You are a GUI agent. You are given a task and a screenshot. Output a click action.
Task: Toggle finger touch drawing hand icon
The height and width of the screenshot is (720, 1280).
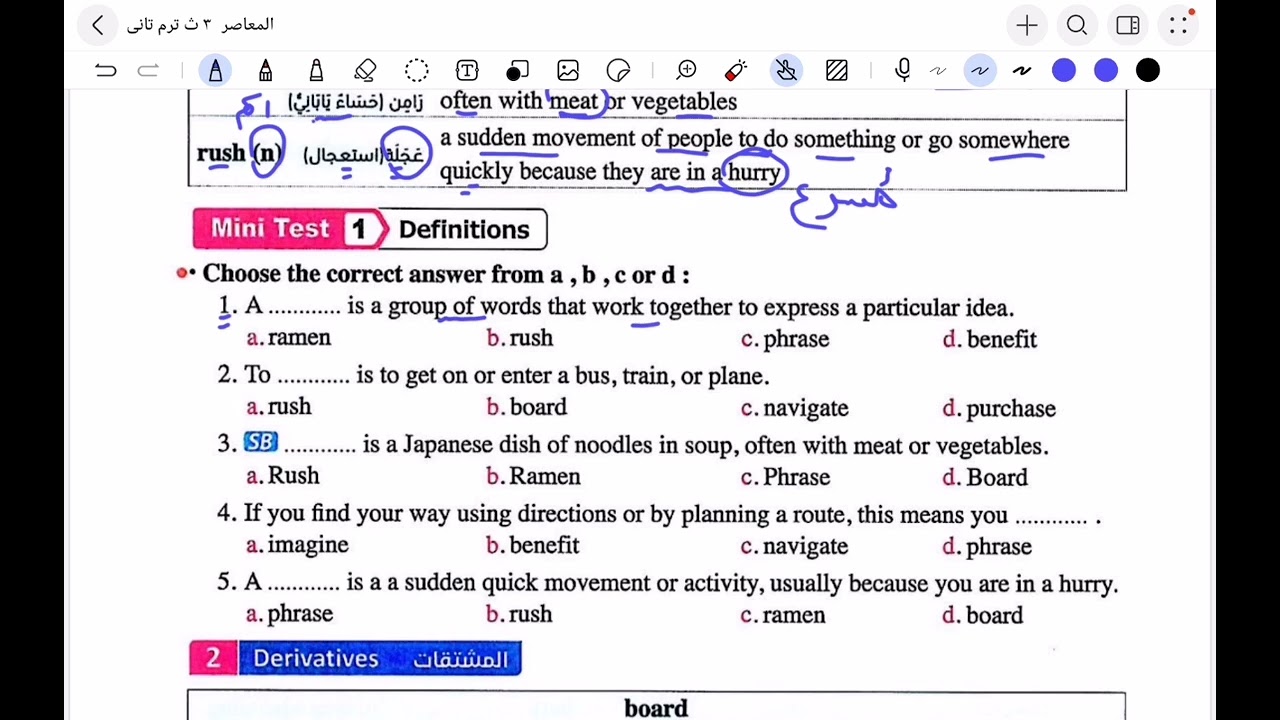tap(786, 70)
